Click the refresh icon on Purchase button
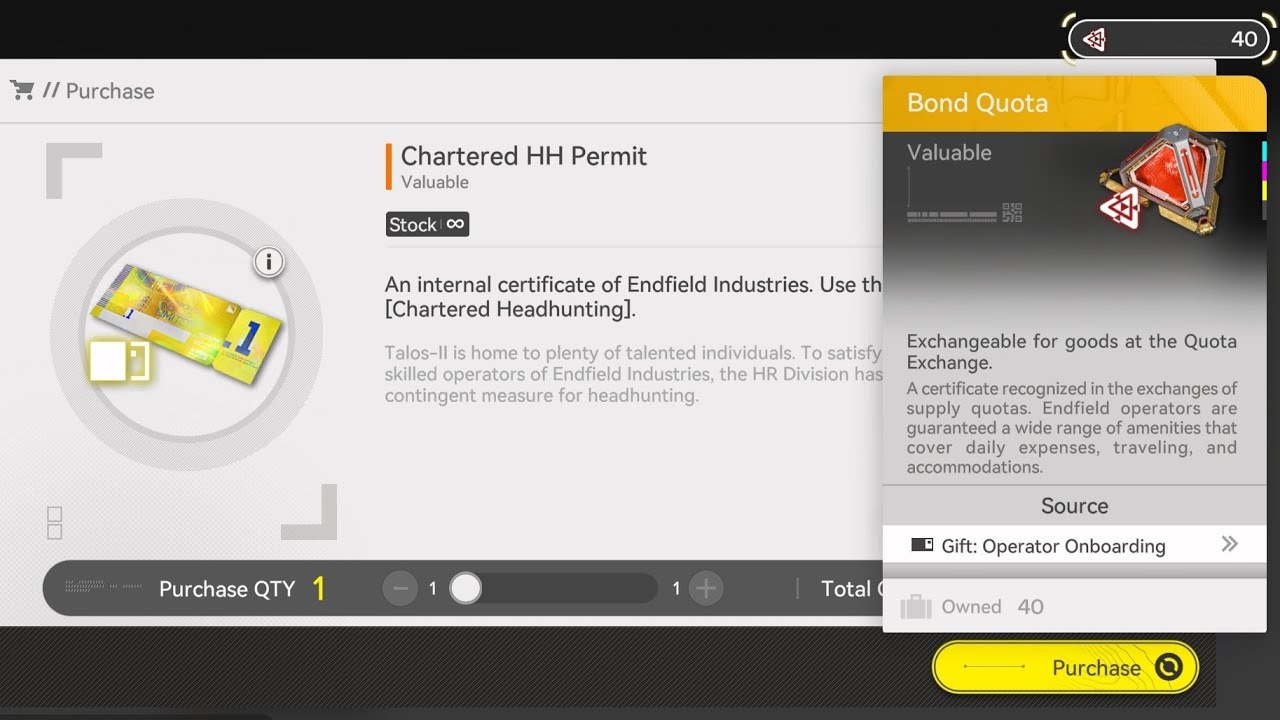 (1168, 667)
